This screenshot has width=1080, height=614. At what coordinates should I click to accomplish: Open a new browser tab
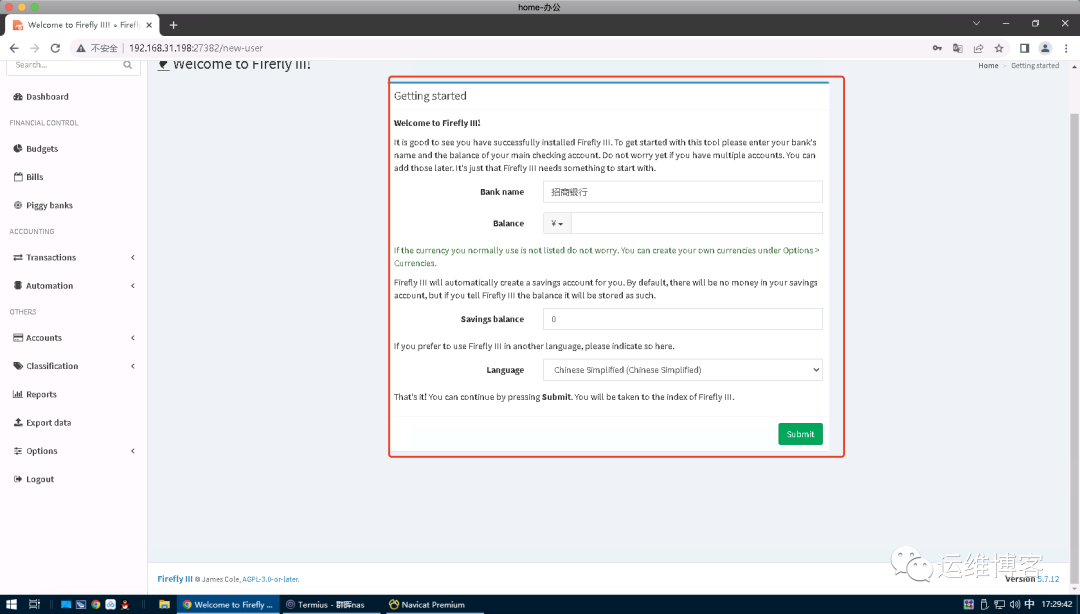click(x=174, y=25)
